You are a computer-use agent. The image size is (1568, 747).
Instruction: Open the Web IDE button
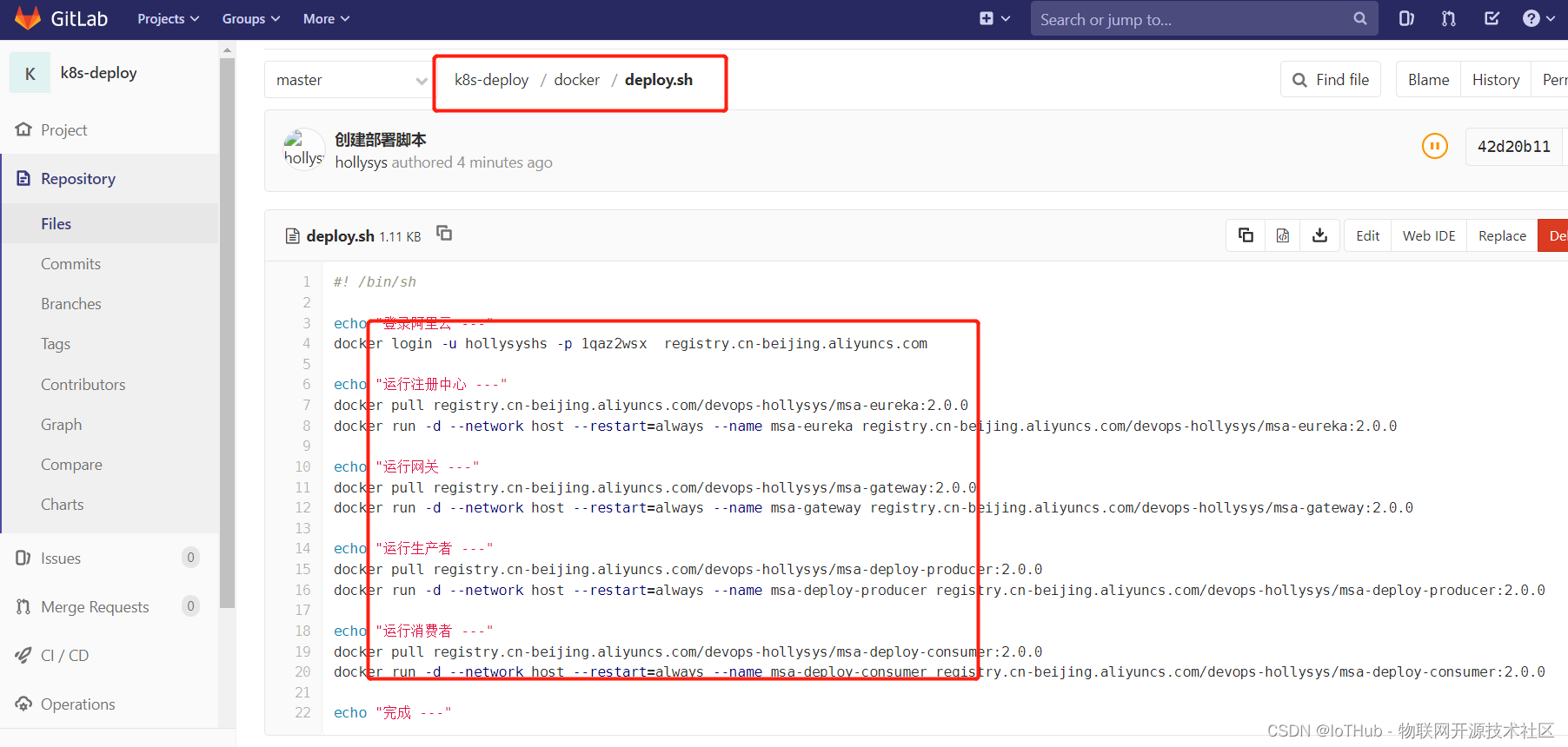pos(1429,235)
